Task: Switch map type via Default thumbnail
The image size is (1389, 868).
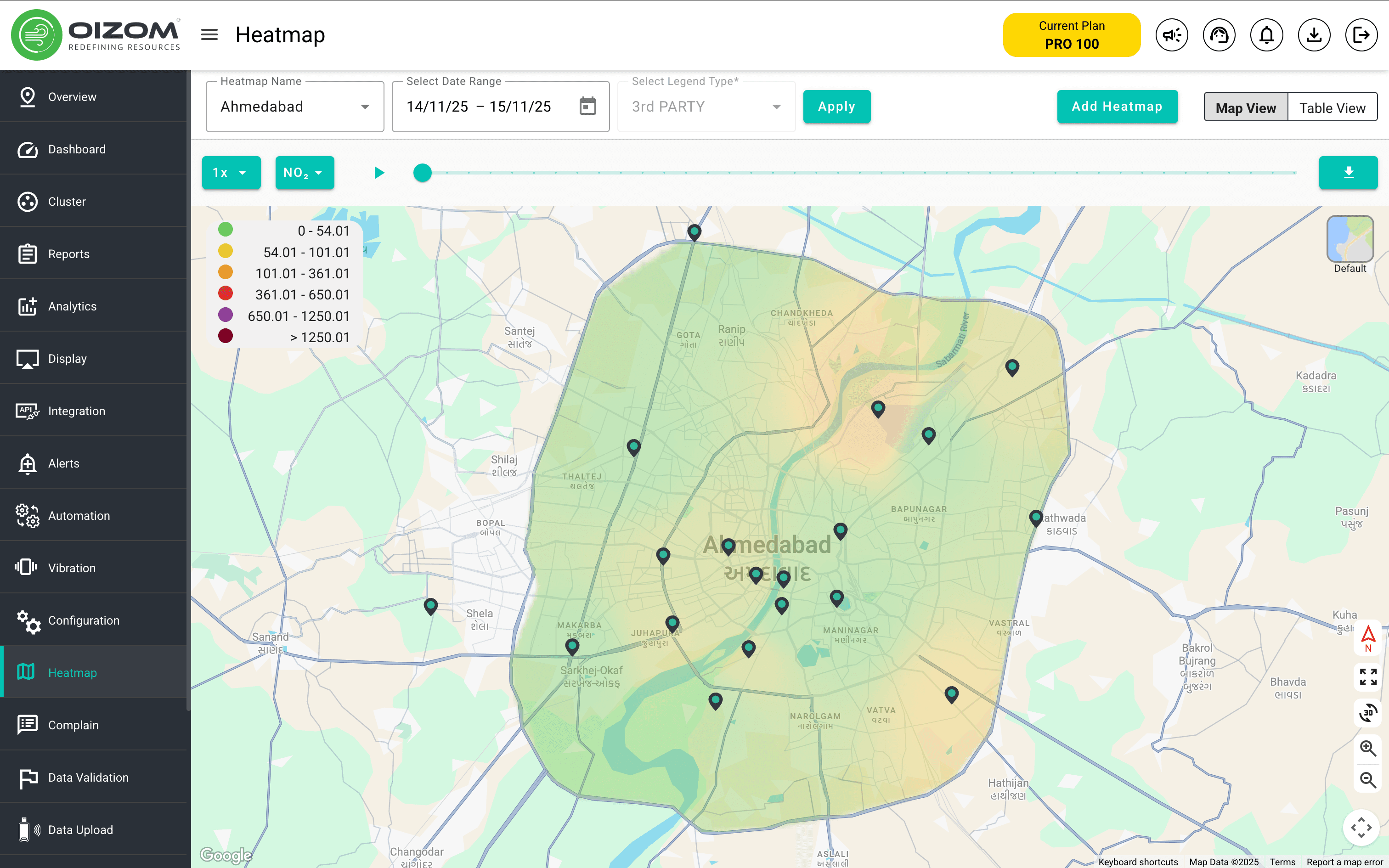Action: point(1350,239)
